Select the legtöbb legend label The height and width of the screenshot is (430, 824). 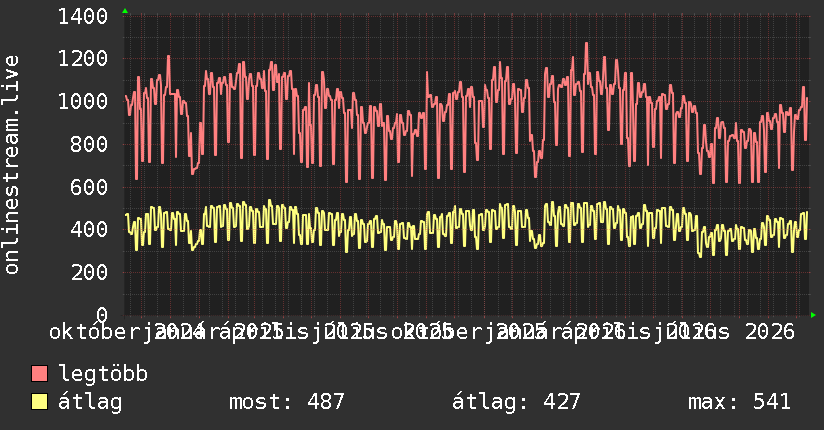(103, 373)
